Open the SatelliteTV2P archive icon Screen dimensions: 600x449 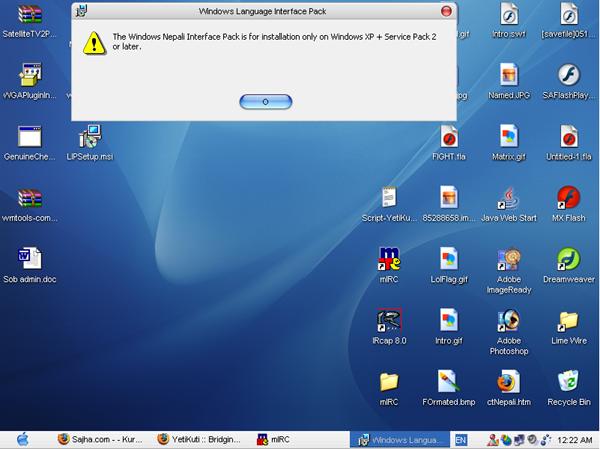coord(29,16)
